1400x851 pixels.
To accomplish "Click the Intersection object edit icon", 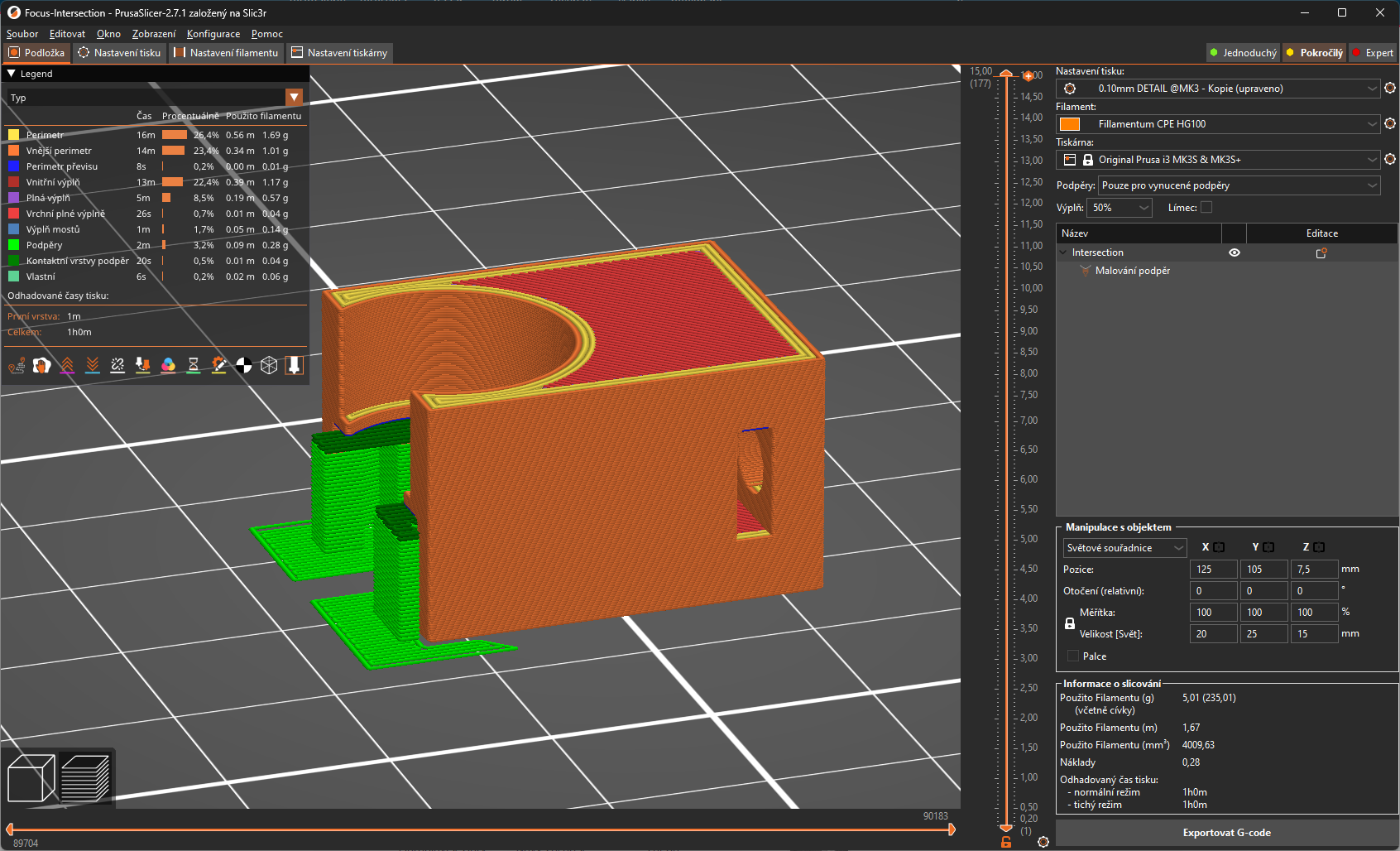I will [1321, 253].
